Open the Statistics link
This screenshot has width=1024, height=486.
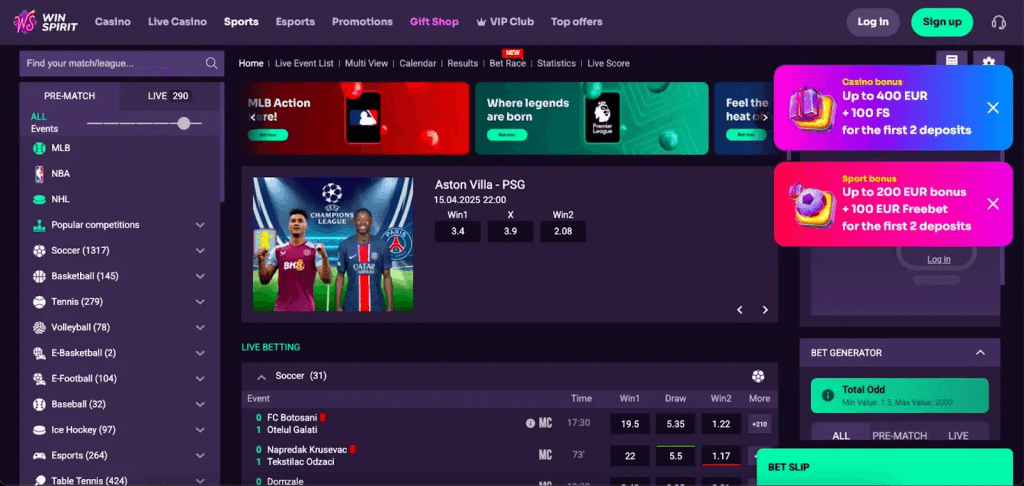pyautogui.click(x=556, y=63)
